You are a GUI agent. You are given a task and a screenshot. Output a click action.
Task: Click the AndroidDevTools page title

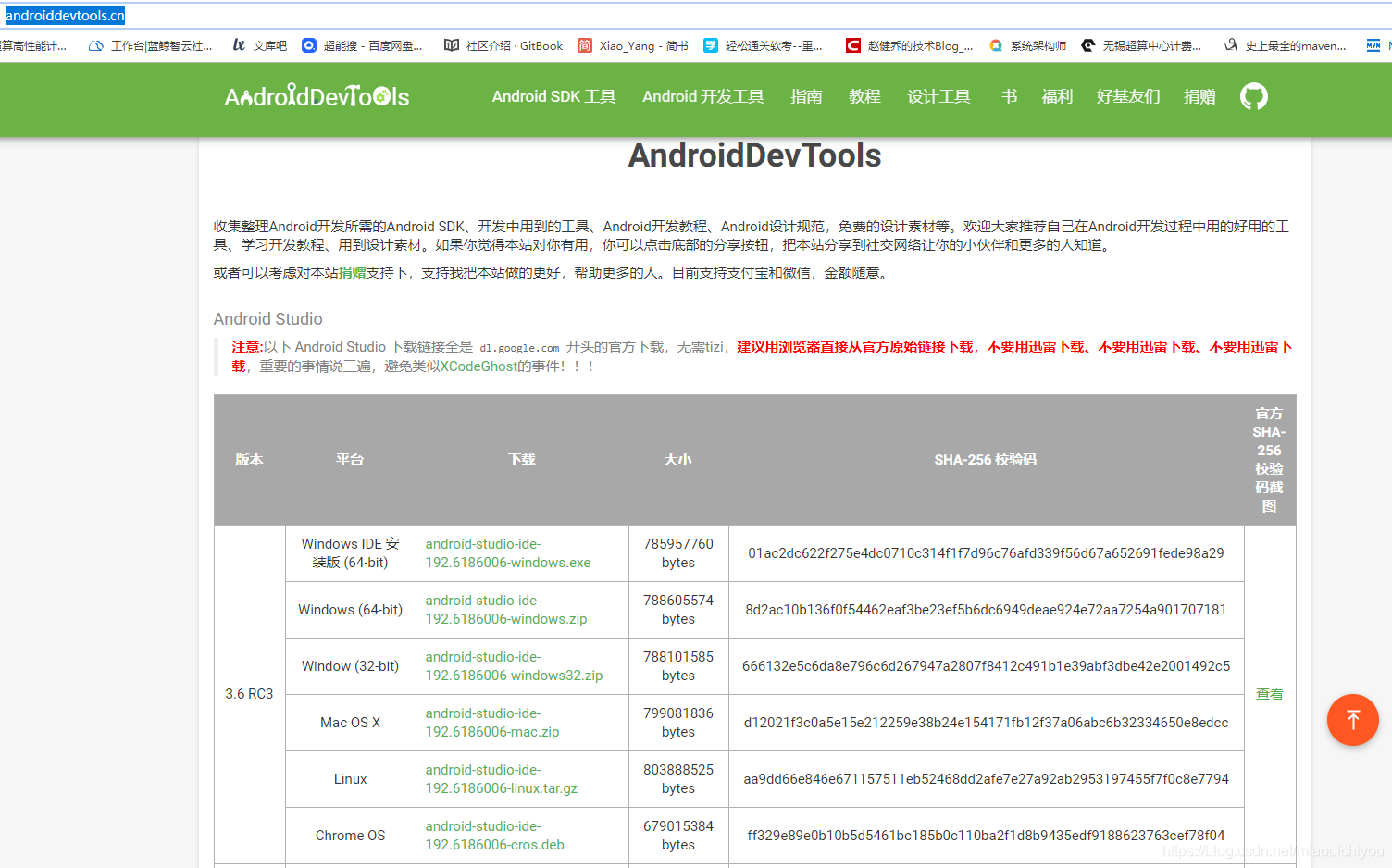(754, 155)
